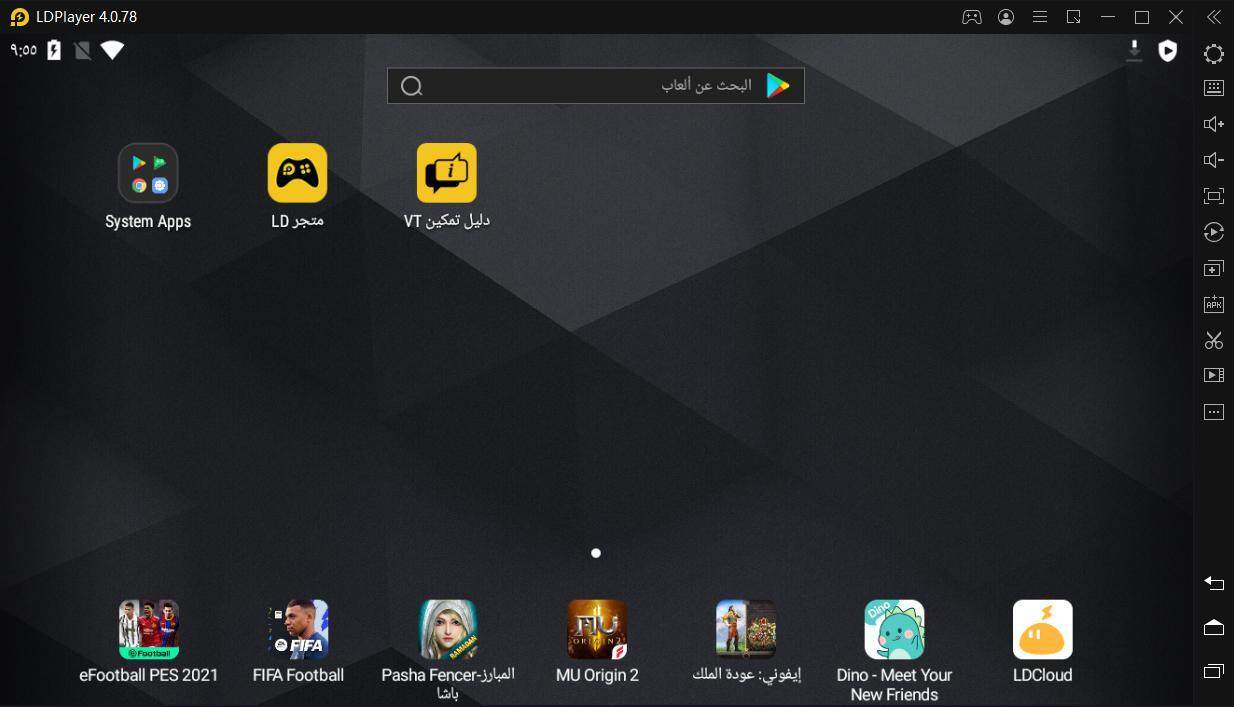
Task: Click the Google Play logo in search bar
Action: tap(778, 86)
